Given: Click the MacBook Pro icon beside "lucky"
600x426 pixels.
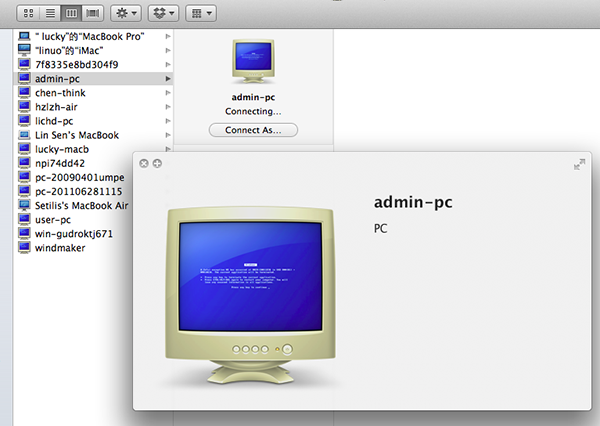Looking at the screenshot, I should coord(24,36).
